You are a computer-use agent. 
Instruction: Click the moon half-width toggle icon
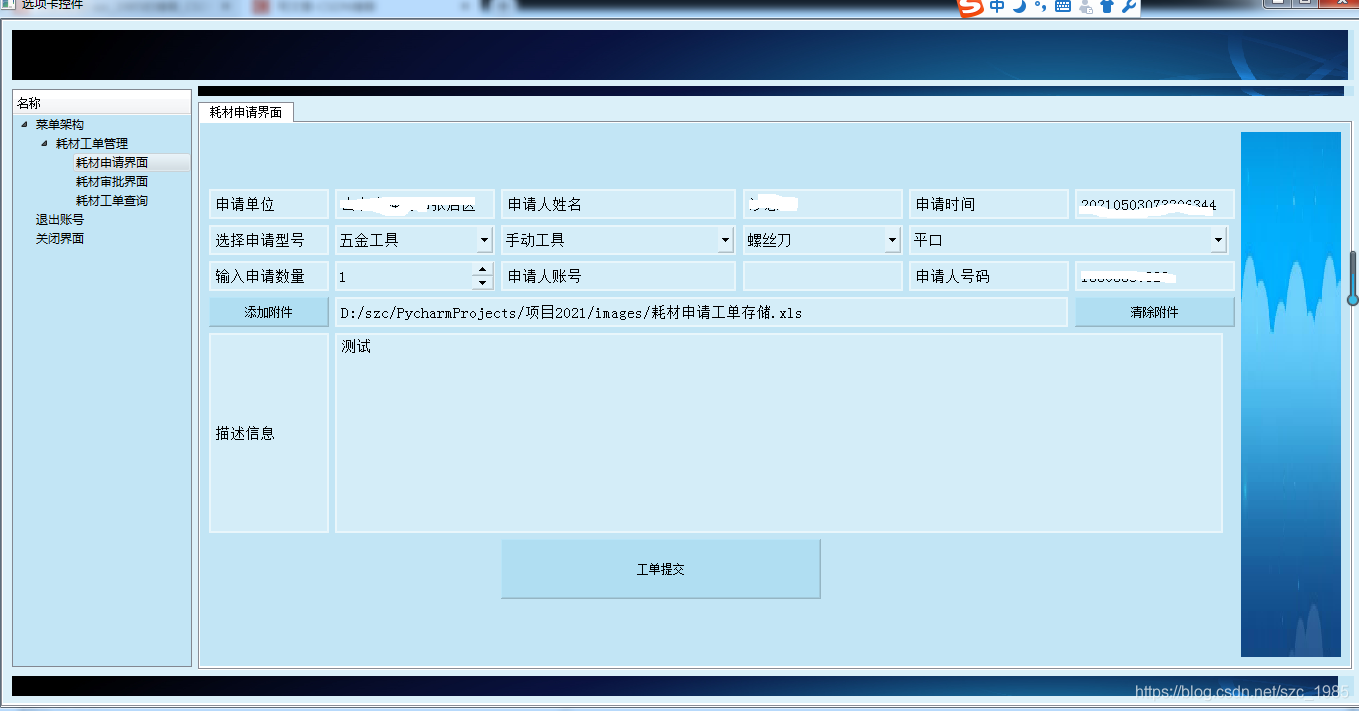(x=1019, y=6)
